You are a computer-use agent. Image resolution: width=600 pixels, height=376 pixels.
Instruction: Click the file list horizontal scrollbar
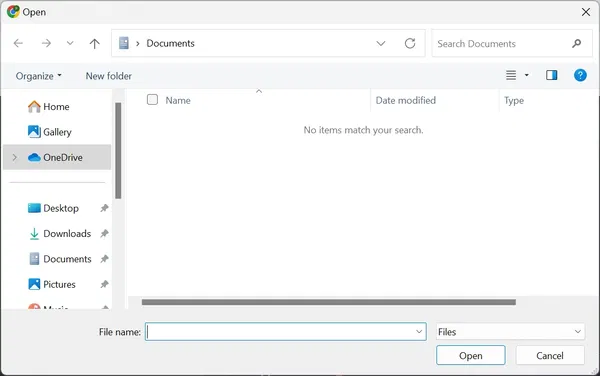click(x=329, y=302)
